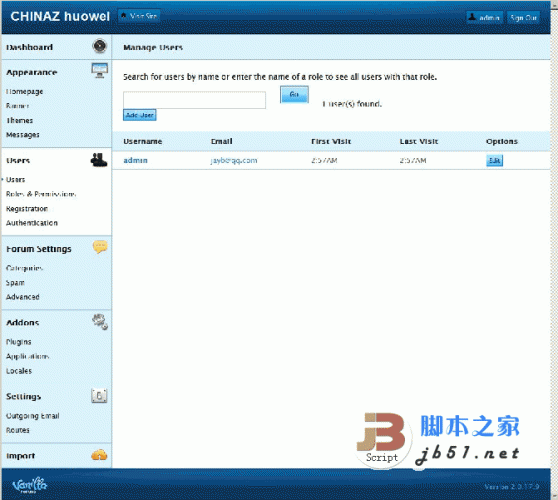Image resolution: width=558 pixels, height=500 pixels.
Task: Open the Registration settings
Action: tap(27, 209)
